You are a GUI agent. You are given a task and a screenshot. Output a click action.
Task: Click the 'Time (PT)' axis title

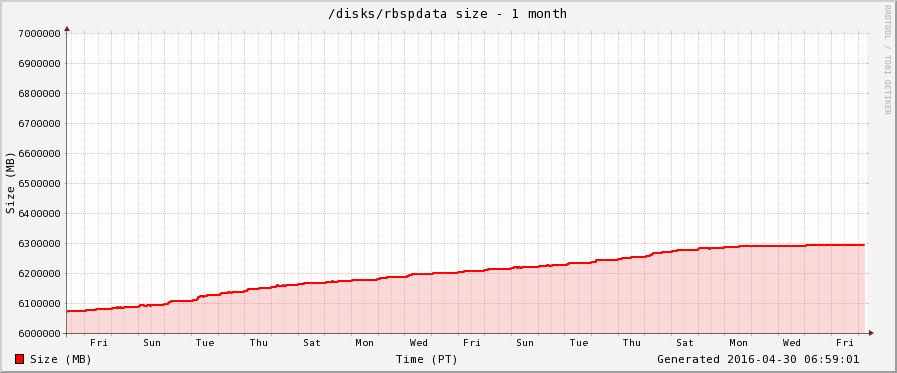pyautogui.click(x=426, y=359)
